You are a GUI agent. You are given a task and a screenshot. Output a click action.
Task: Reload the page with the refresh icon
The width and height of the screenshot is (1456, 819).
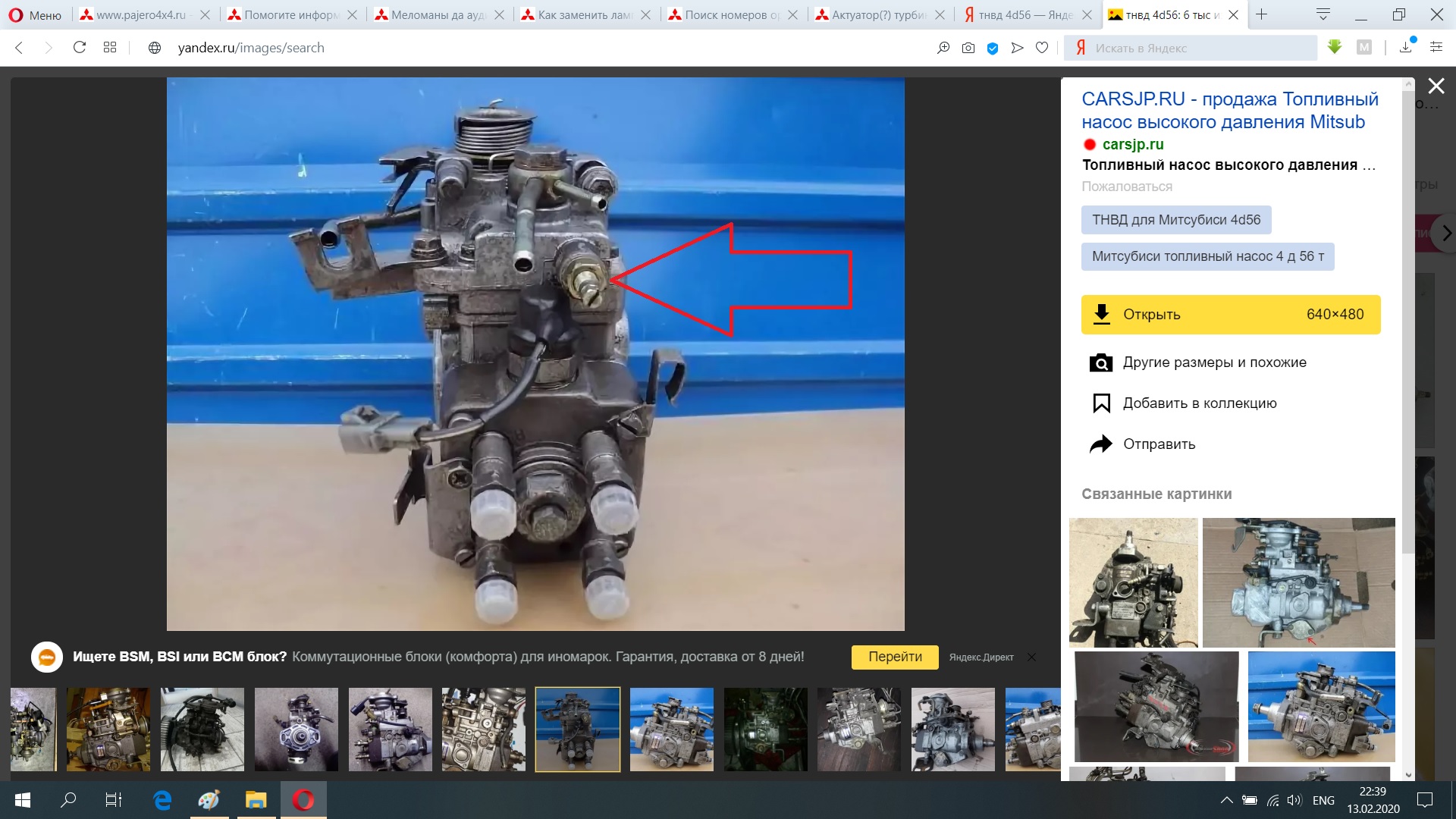click(x=79, y=48)
